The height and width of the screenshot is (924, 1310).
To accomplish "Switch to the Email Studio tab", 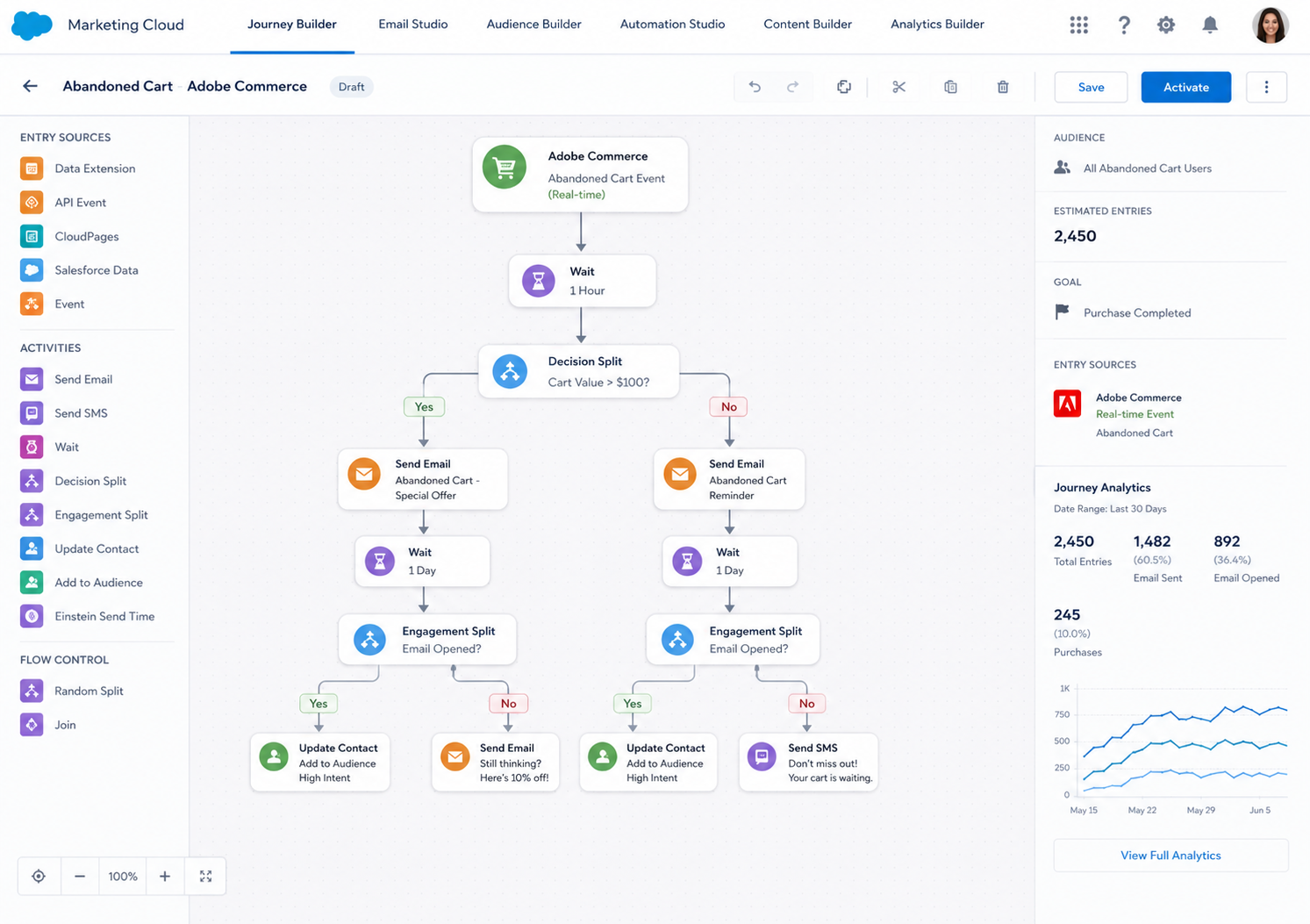I will point(413,25).
